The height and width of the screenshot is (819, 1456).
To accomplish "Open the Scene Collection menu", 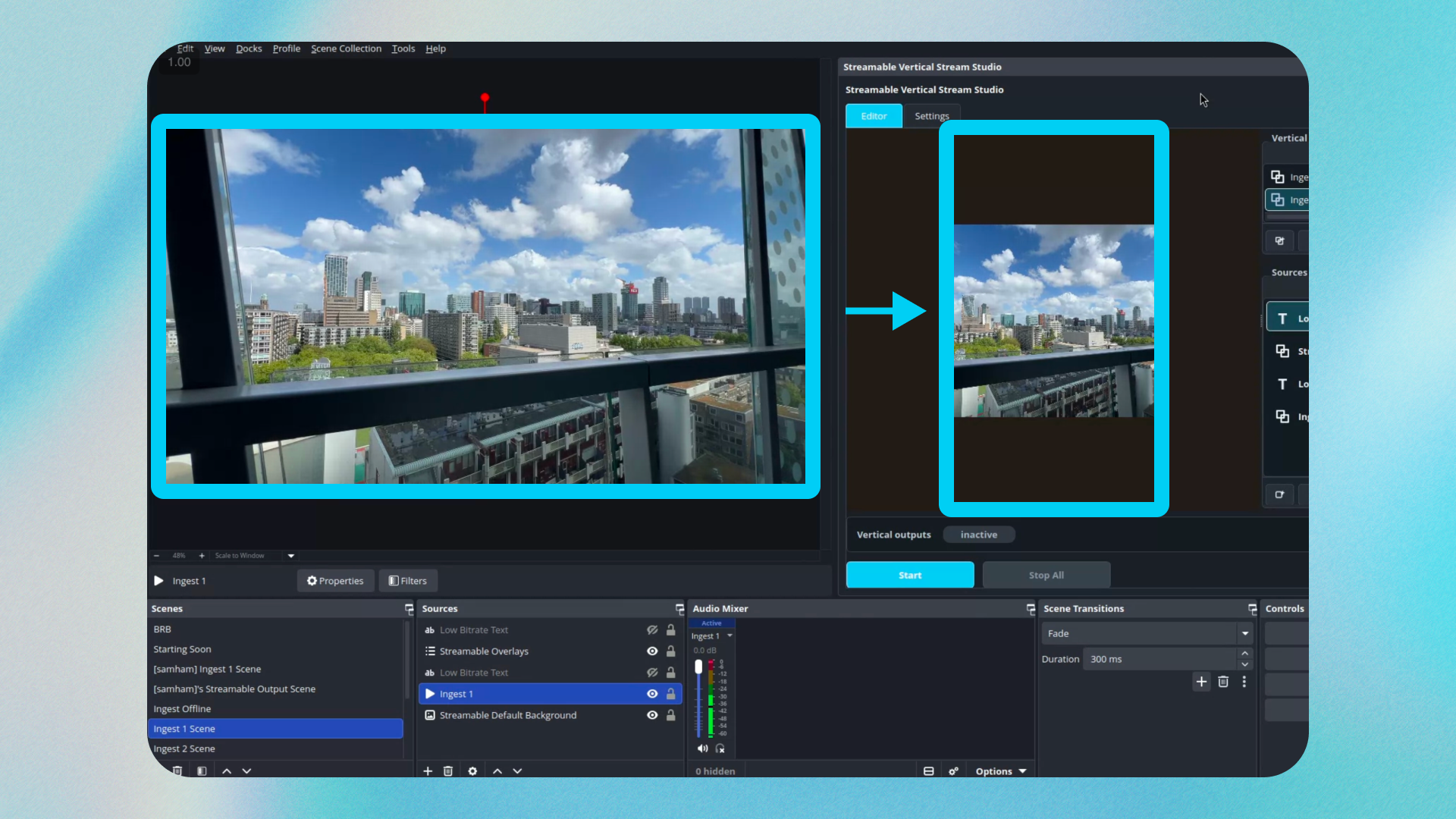I will [346, 49].
